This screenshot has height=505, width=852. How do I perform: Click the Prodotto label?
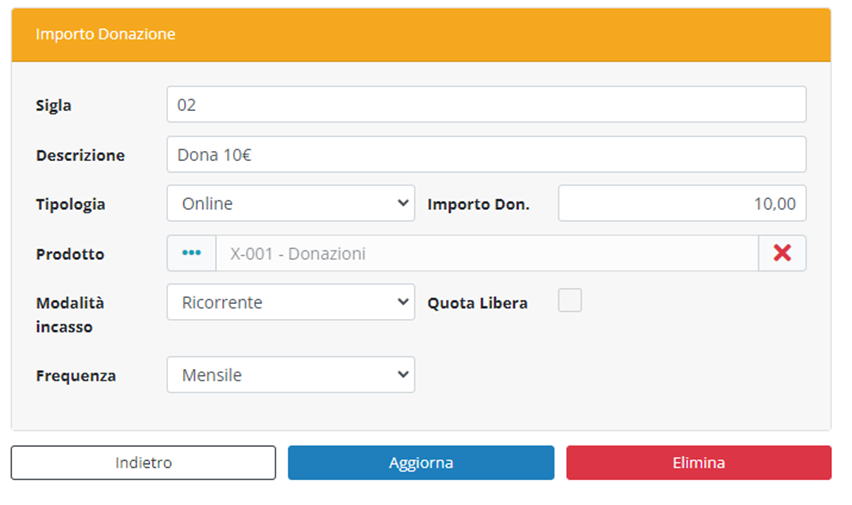[70, 254]
